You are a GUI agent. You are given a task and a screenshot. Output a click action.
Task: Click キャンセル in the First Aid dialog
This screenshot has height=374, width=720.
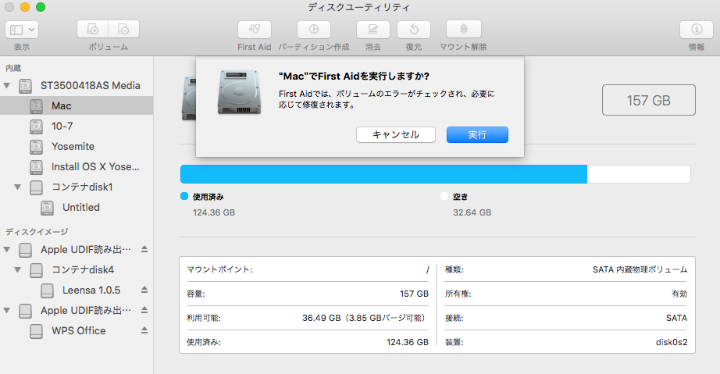point(396,135)
